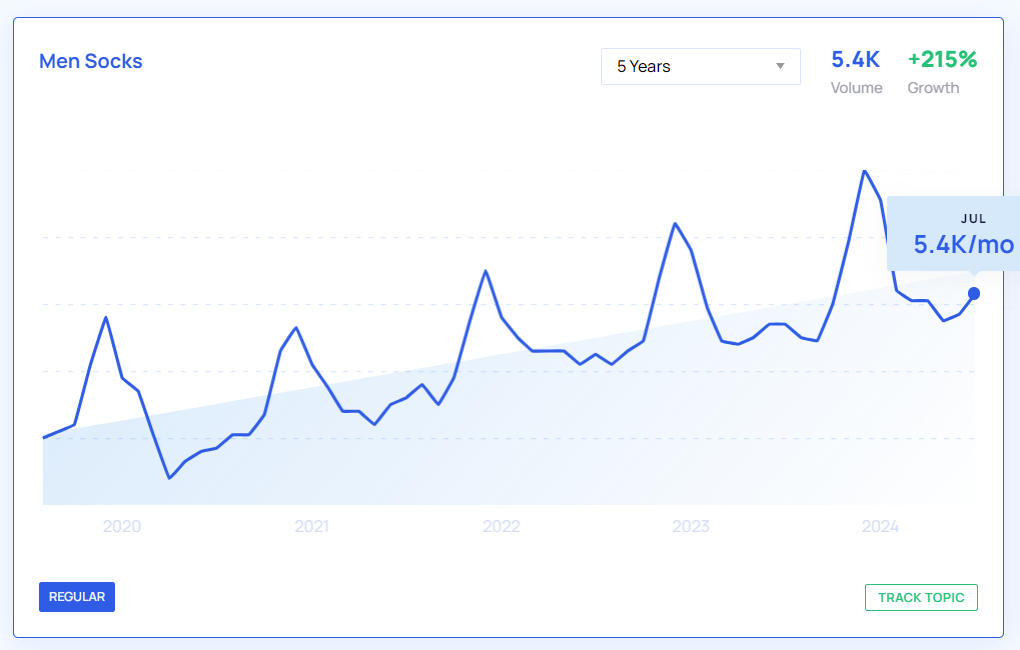Click the chart line peak near 2023
The width and height of the screenshot is (1020, 650).
coord(675,223)
